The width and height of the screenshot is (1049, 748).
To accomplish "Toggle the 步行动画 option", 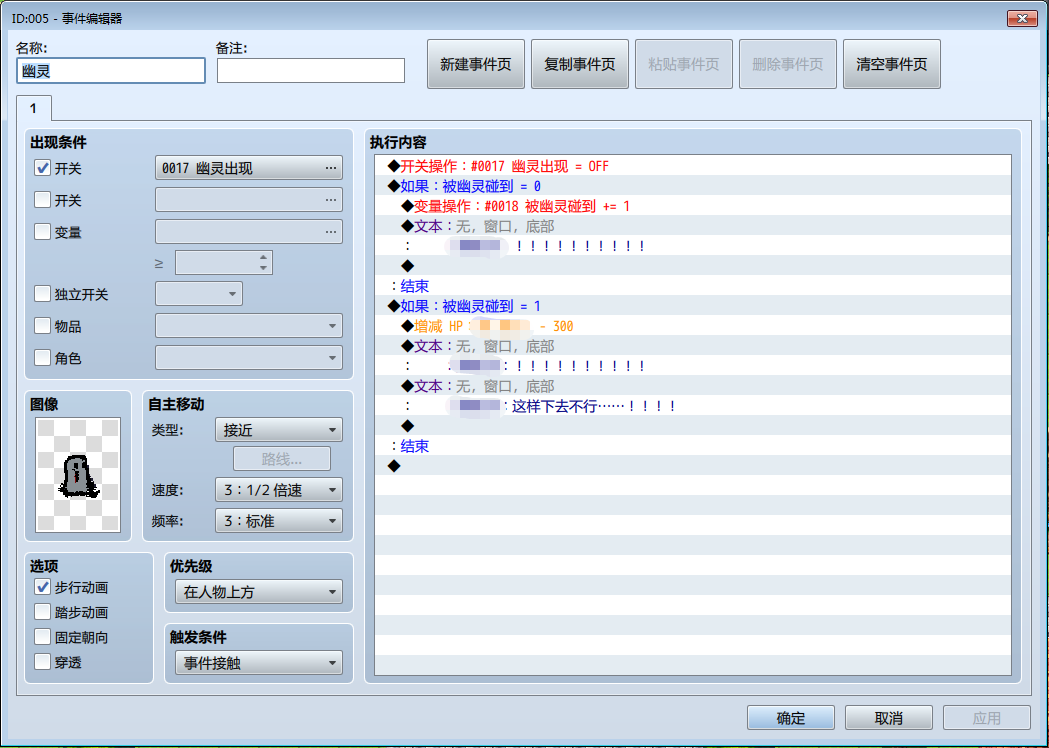I will 42,587.
